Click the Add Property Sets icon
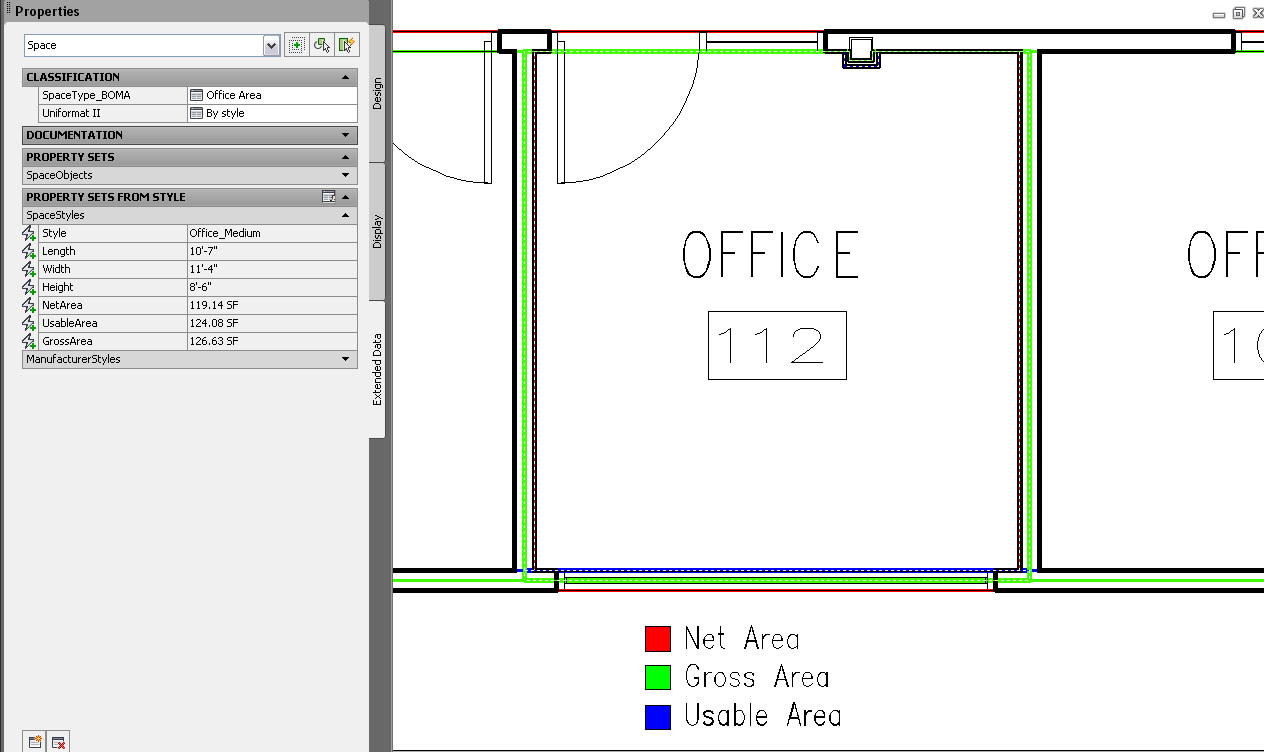 35,741
